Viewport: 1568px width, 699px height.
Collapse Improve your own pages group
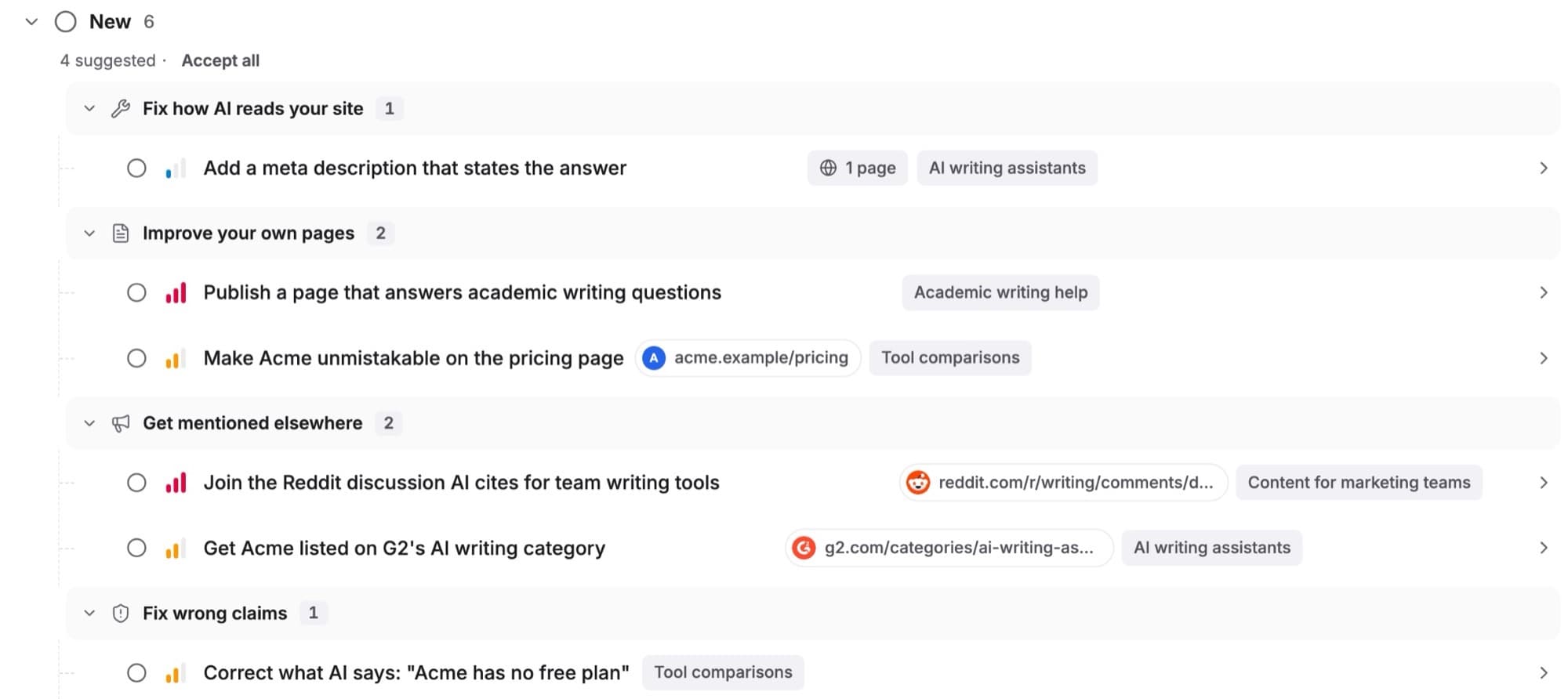coord(89,234)
